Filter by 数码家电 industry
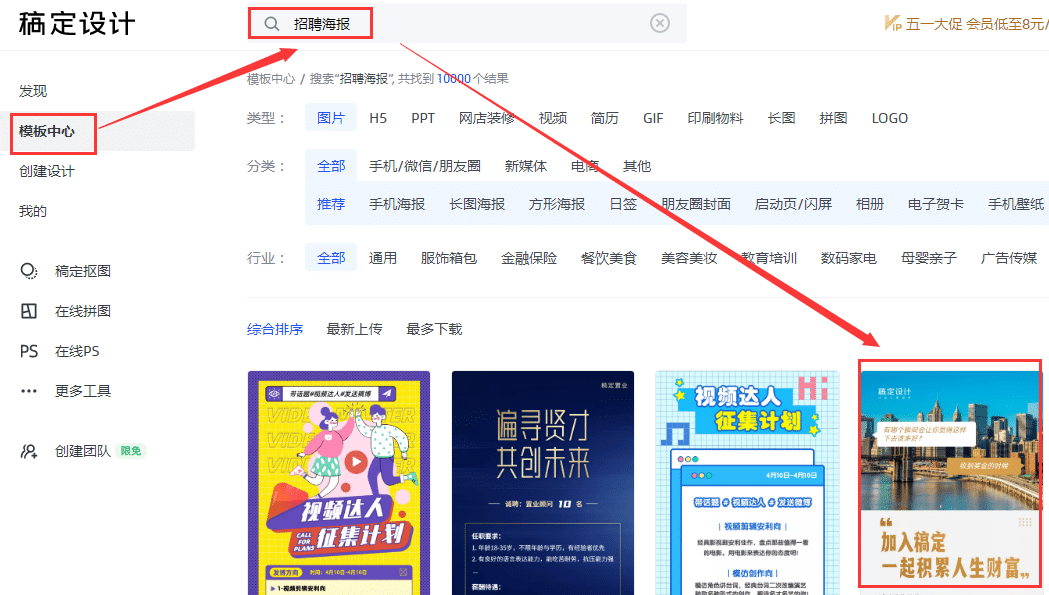The width and height of the screenshot is (1049, 595). [849, 258]
